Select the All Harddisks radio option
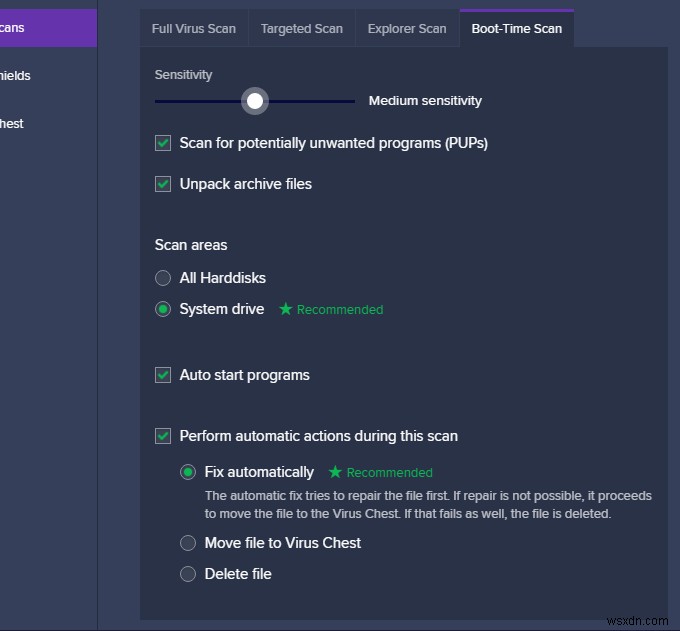This screenshot has height=631, width=680. (163, 278)
